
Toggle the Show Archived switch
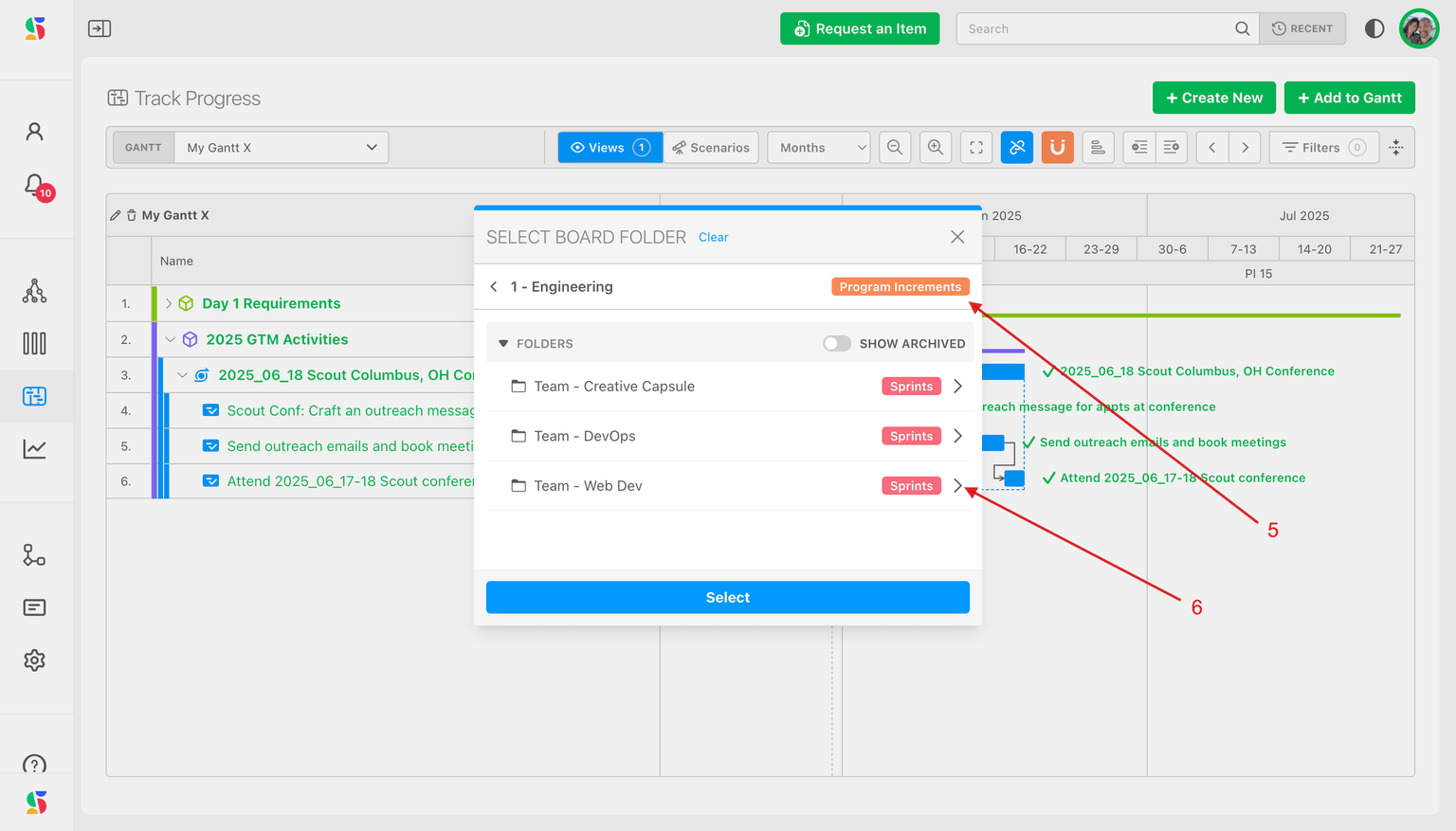[x=836, y=344]
